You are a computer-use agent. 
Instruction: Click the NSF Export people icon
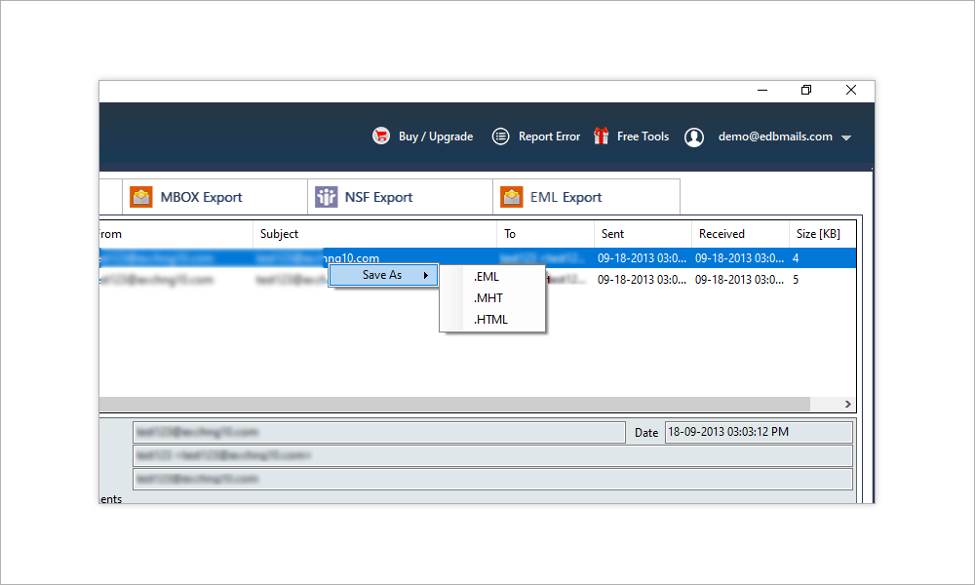pyautogui.click(x=326, y=197)
